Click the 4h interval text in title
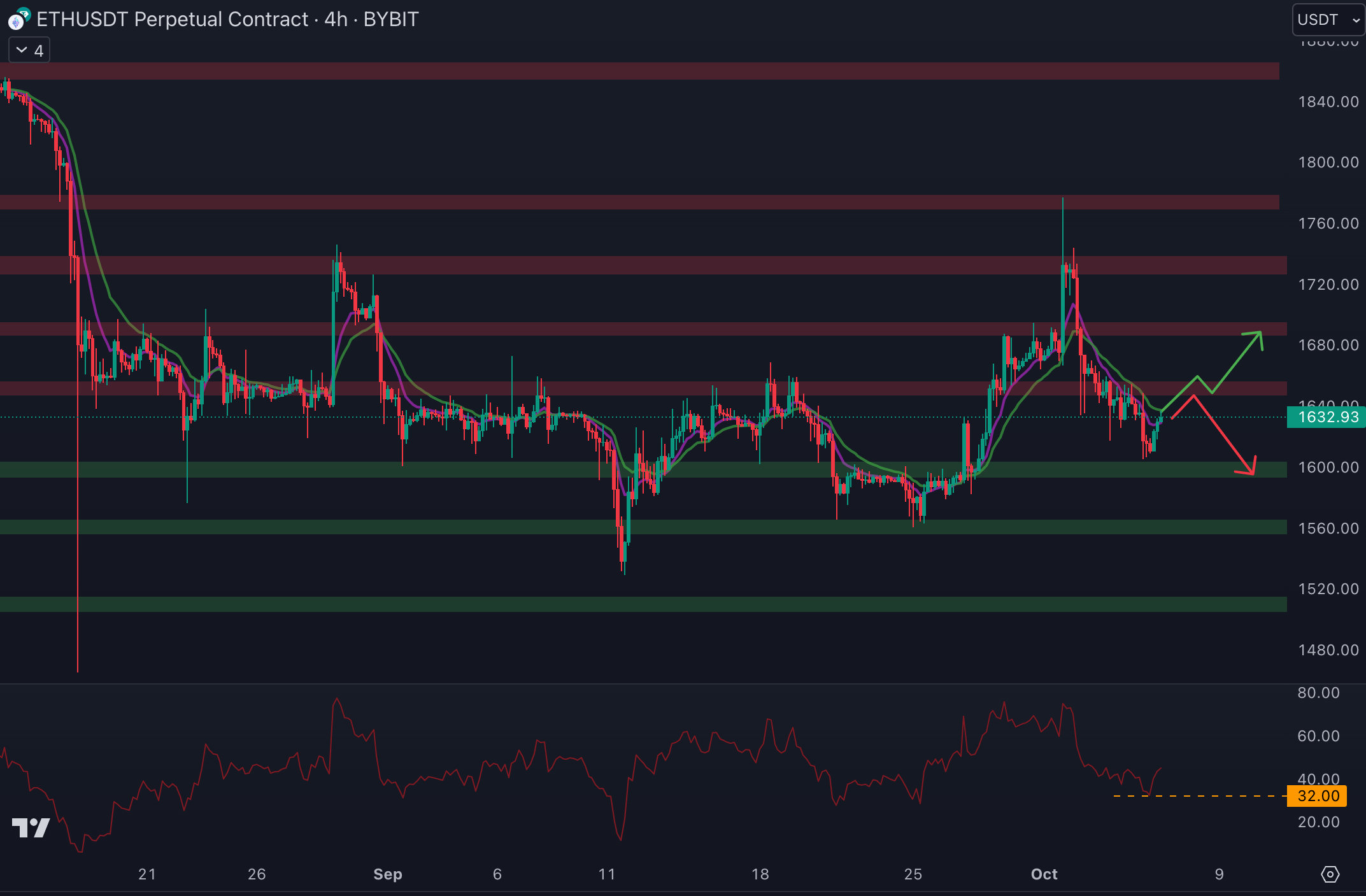 [336, 20]
